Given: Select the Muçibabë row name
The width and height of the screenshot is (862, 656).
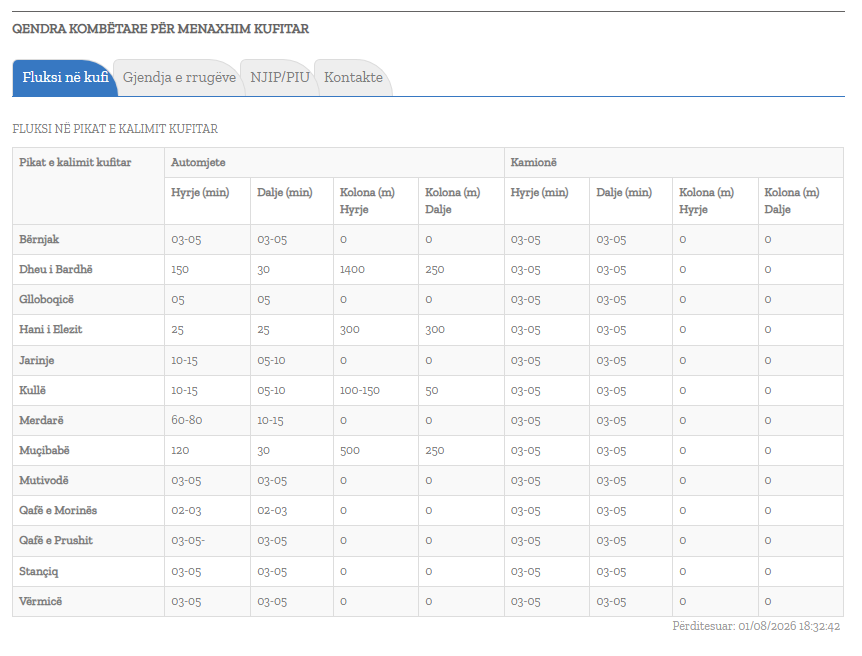Looking at the screenshot, I should (44, 450).
